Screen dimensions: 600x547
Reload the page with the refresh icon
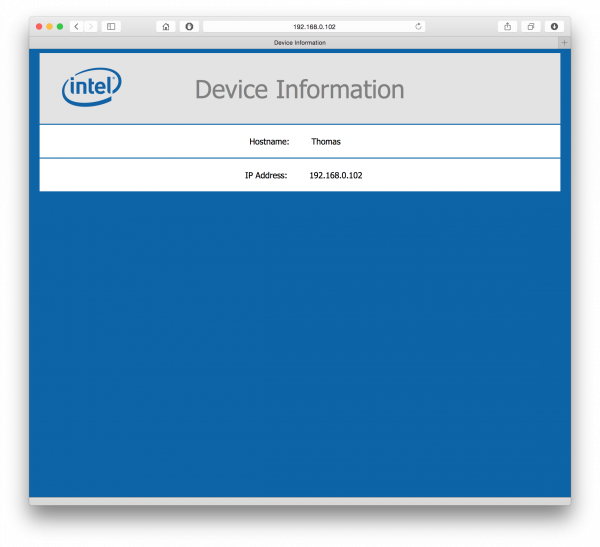tap(418, 26)
